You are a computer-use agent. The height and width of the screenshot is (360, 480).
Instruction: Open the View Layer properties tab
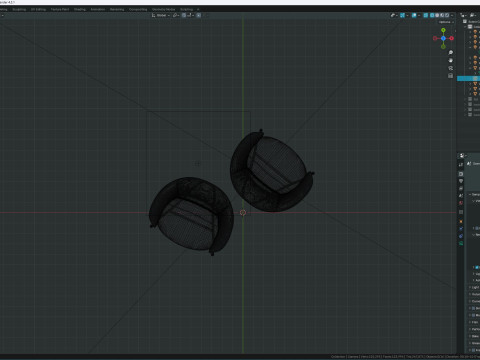461,188
